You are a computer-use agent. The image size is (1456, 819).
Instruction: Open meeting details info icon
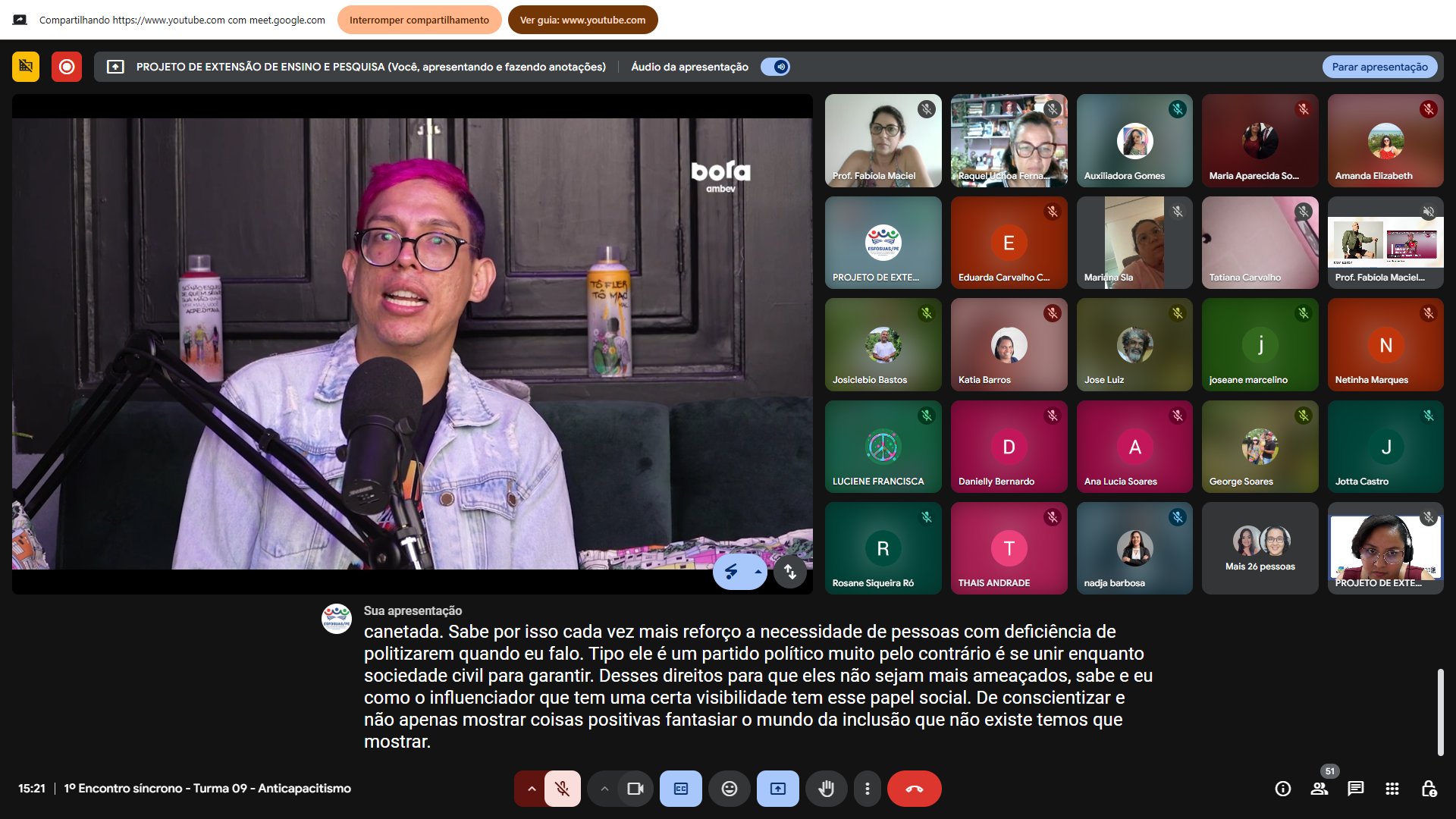click(1282, 789)
